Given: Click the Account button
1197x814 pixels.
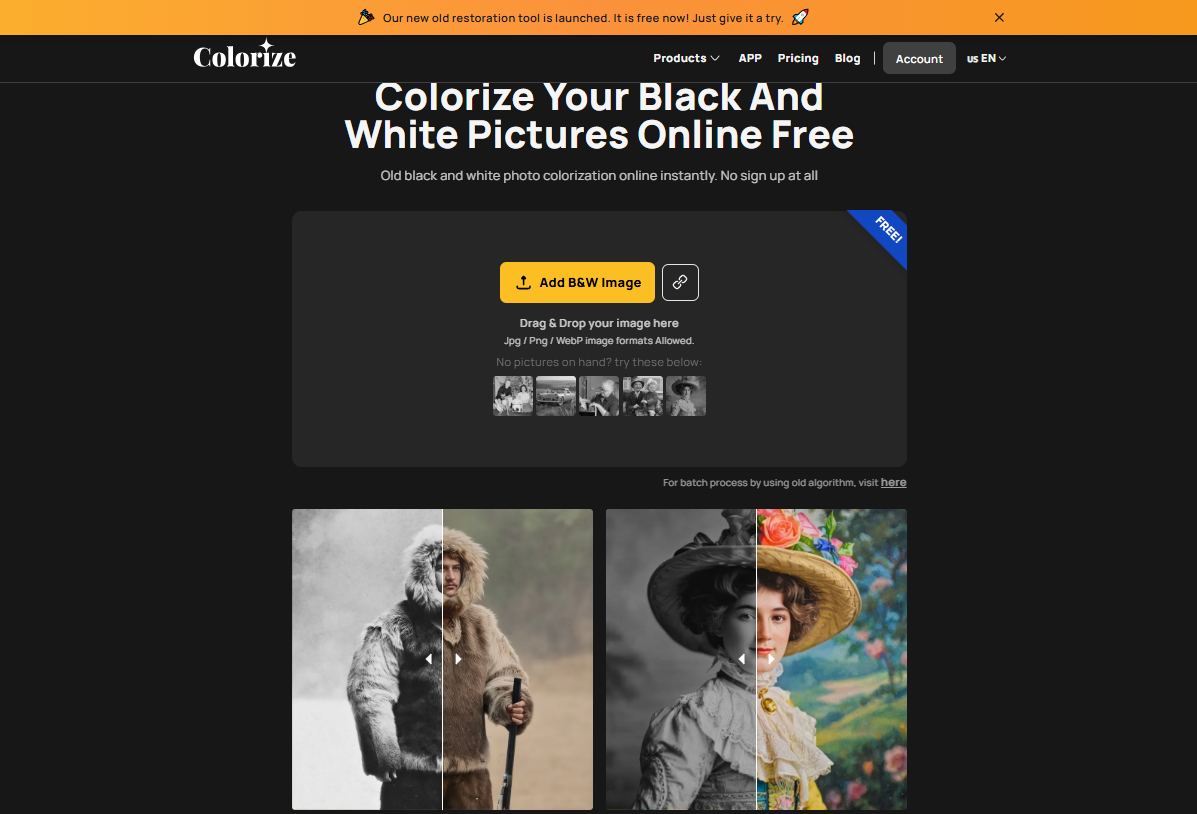Looking at the screenshot, I should coord(919,58).
